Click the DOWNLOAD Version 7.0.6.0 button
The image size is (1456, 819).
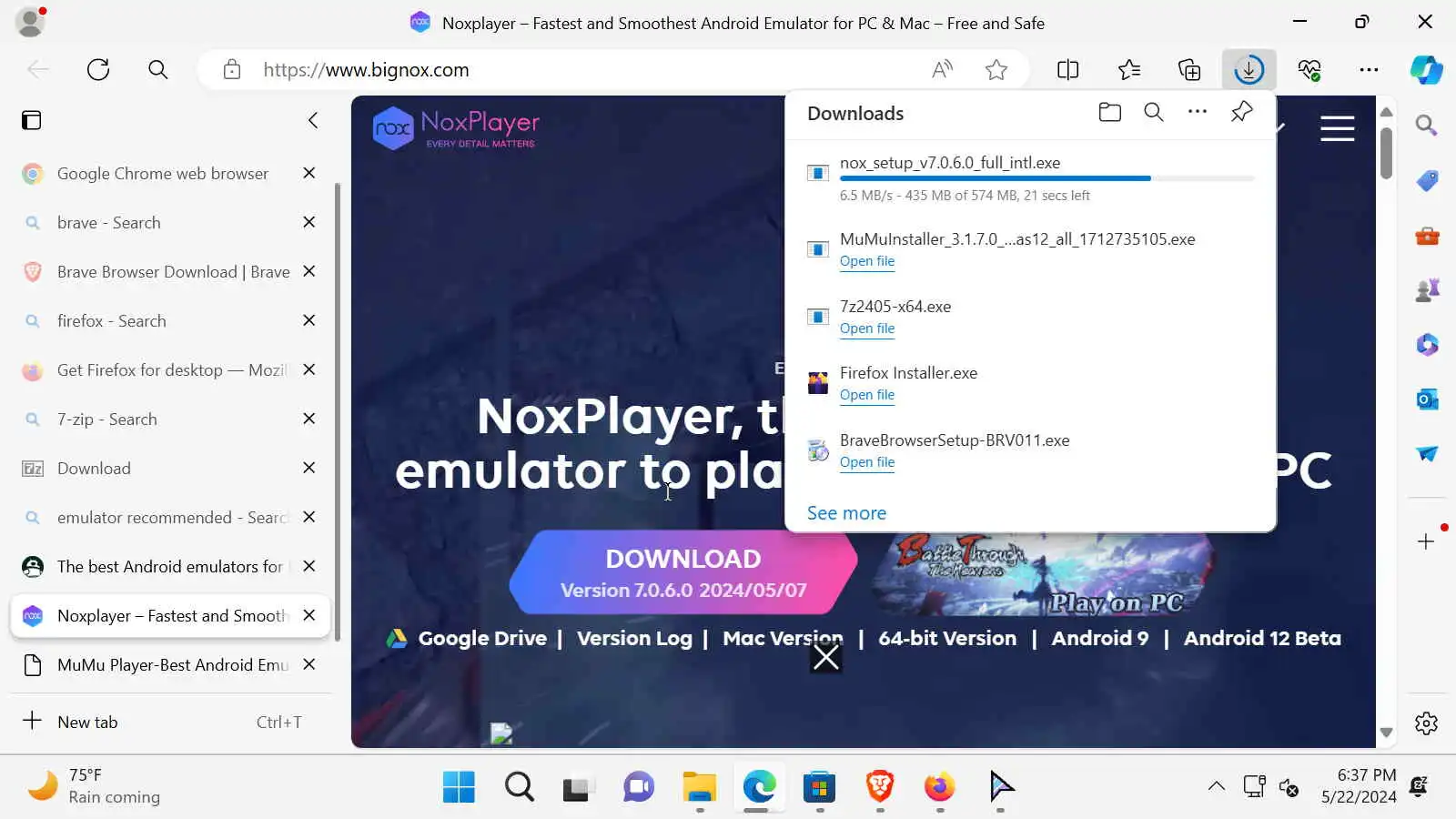pos(683,572)
